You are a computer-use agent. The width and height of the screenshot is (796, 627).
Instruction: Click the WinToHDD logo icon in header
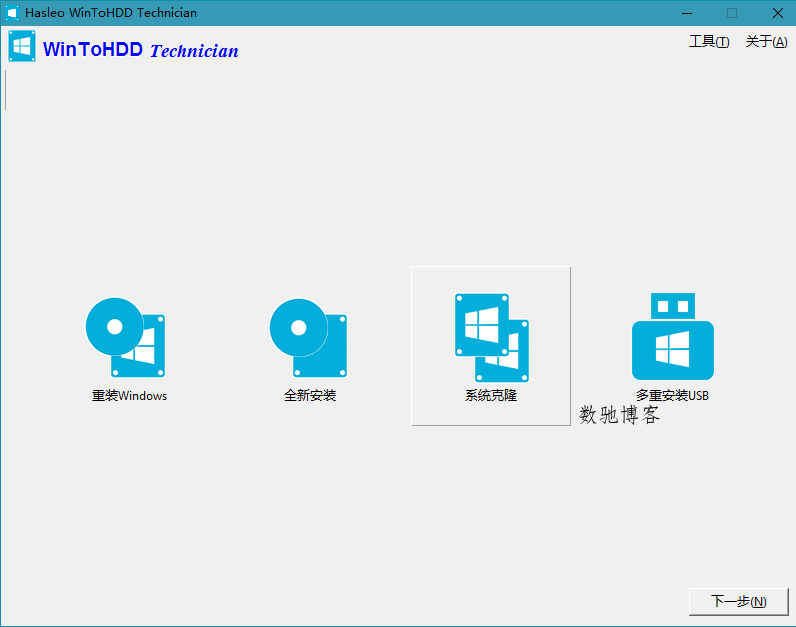pos(22,46)
